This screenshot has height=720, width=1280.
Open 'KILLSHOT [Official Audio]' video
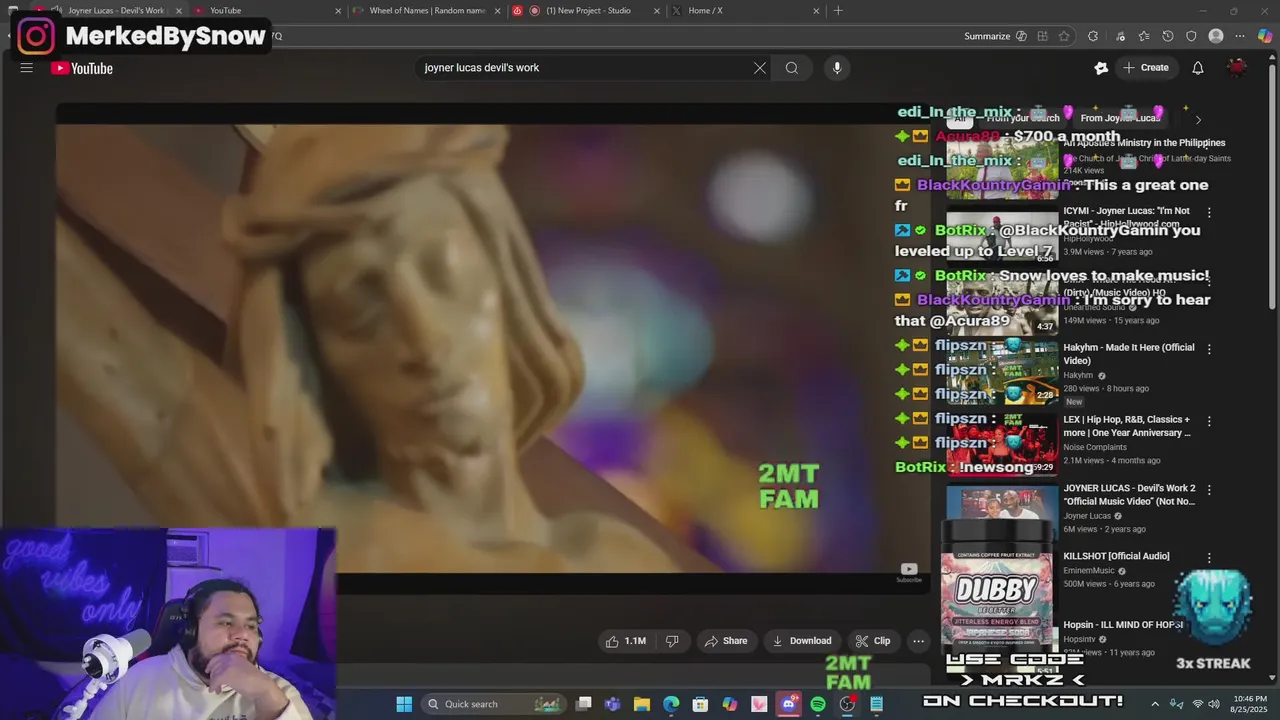pyautogui.click(x=1116, y=556)
